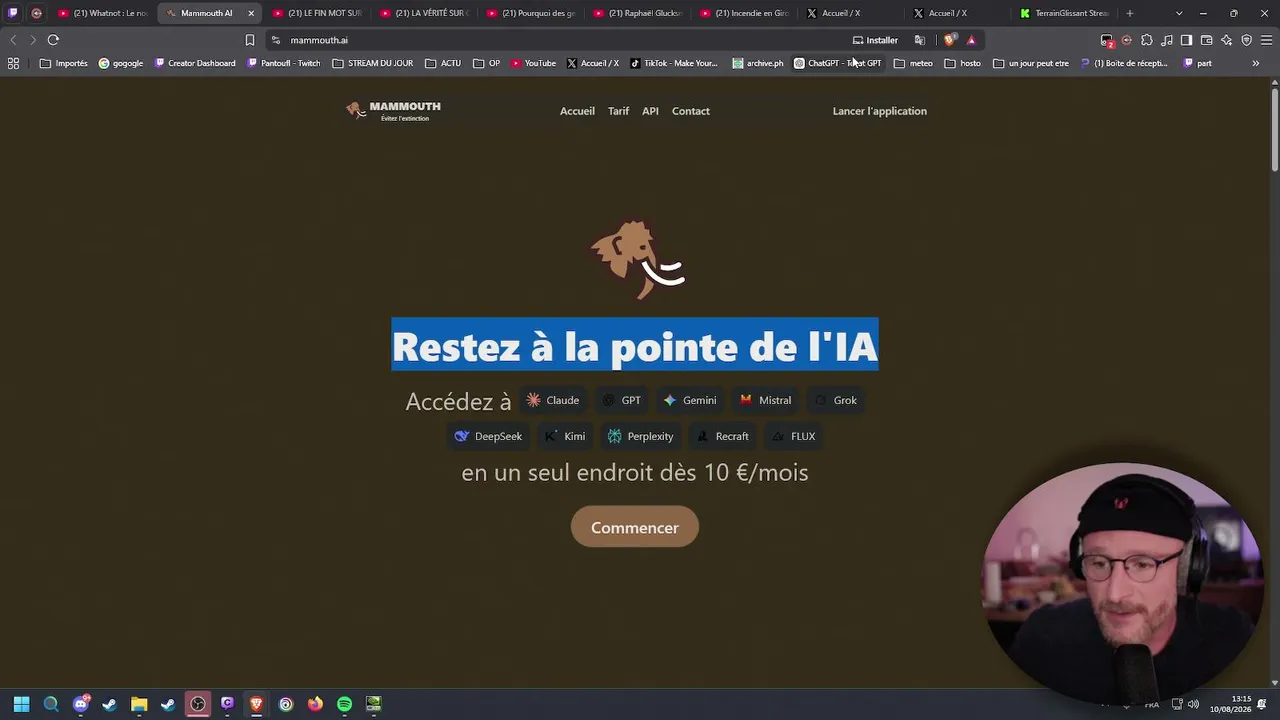Open the Creator Dashboard bookmark

[x=195, y=63]
